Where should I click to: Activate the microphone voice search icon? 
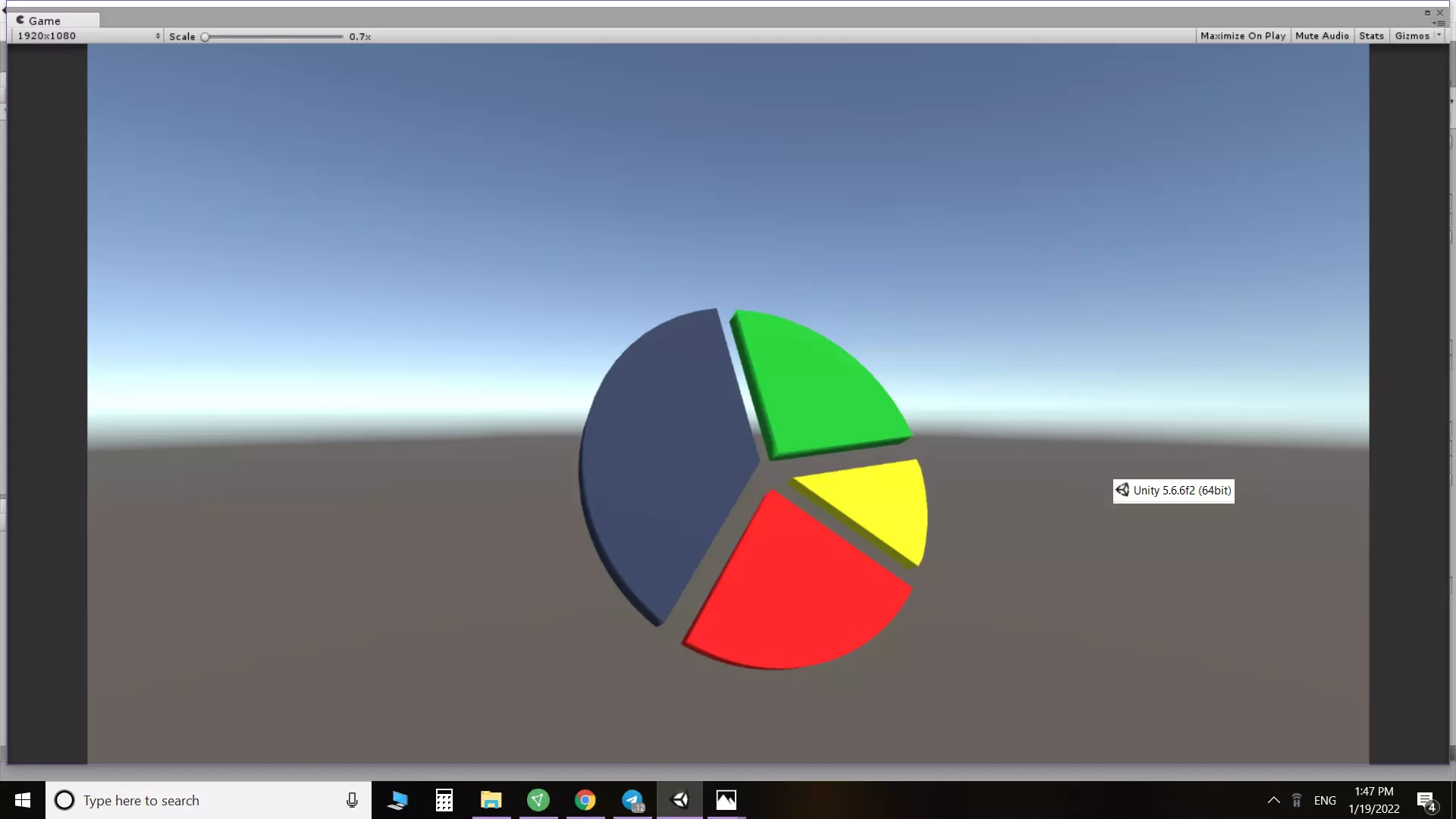(x=352, y=800)
